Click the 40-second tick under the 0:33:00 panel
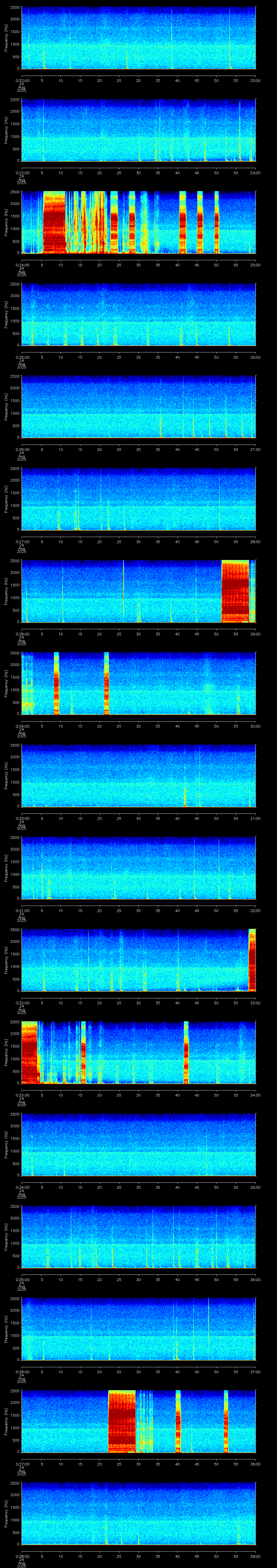Image resolution: width=277 pixels, height=1568 pixels. (x=178, y=1095)
